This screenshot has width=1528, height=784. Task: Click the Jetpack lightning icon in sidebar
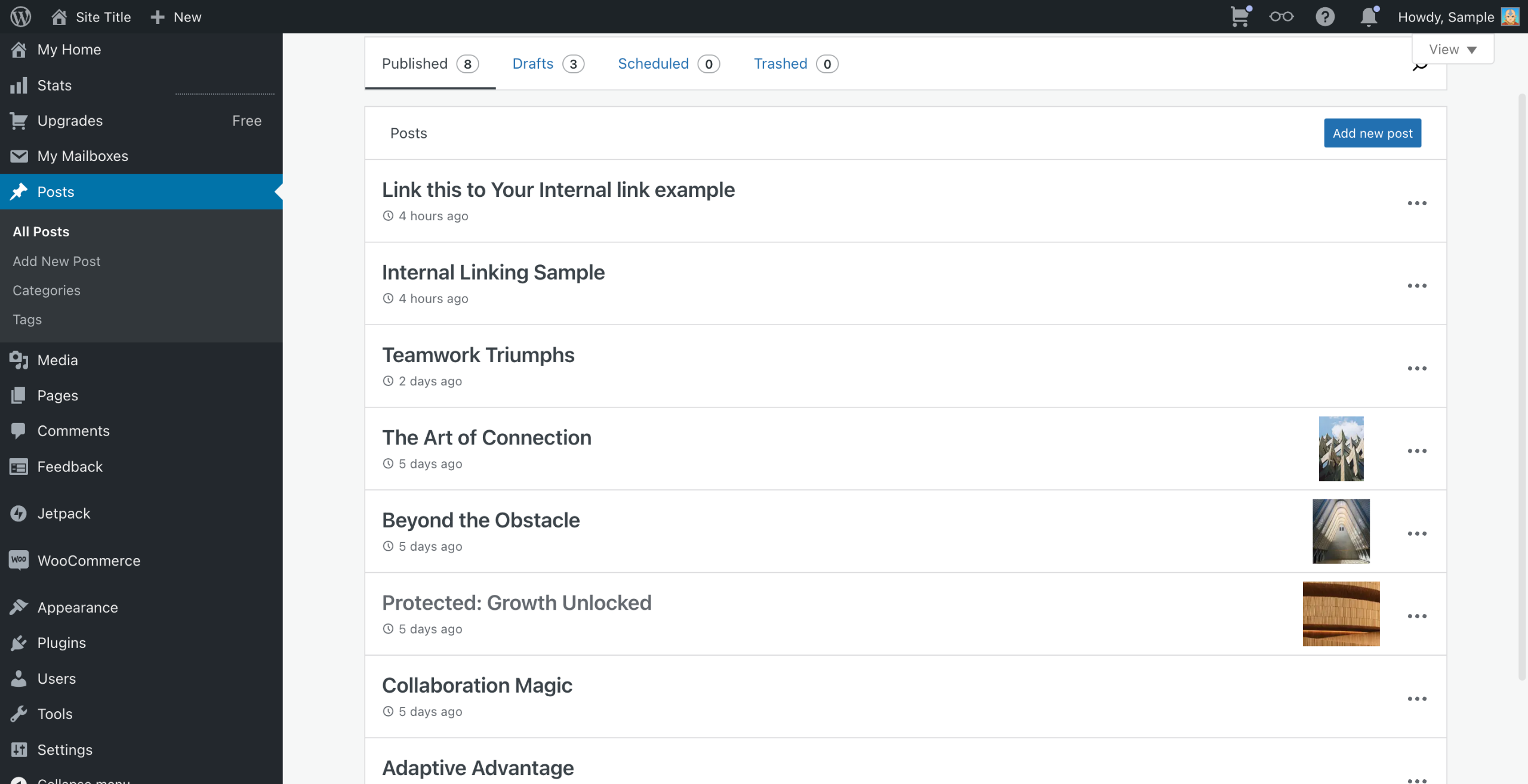(x=19, y=513)
